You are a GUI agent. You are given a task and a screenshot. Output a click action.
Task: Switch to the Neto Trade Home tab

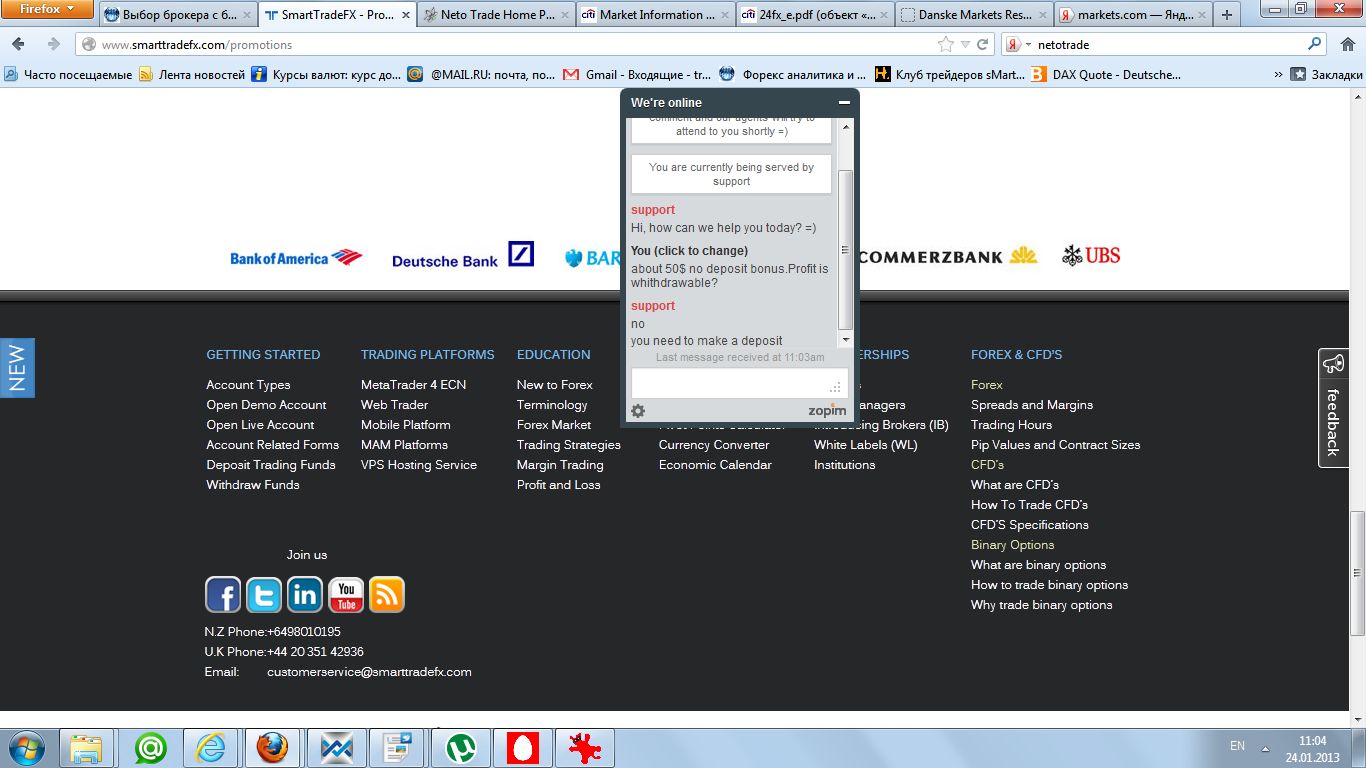click(x=496, y=15)
